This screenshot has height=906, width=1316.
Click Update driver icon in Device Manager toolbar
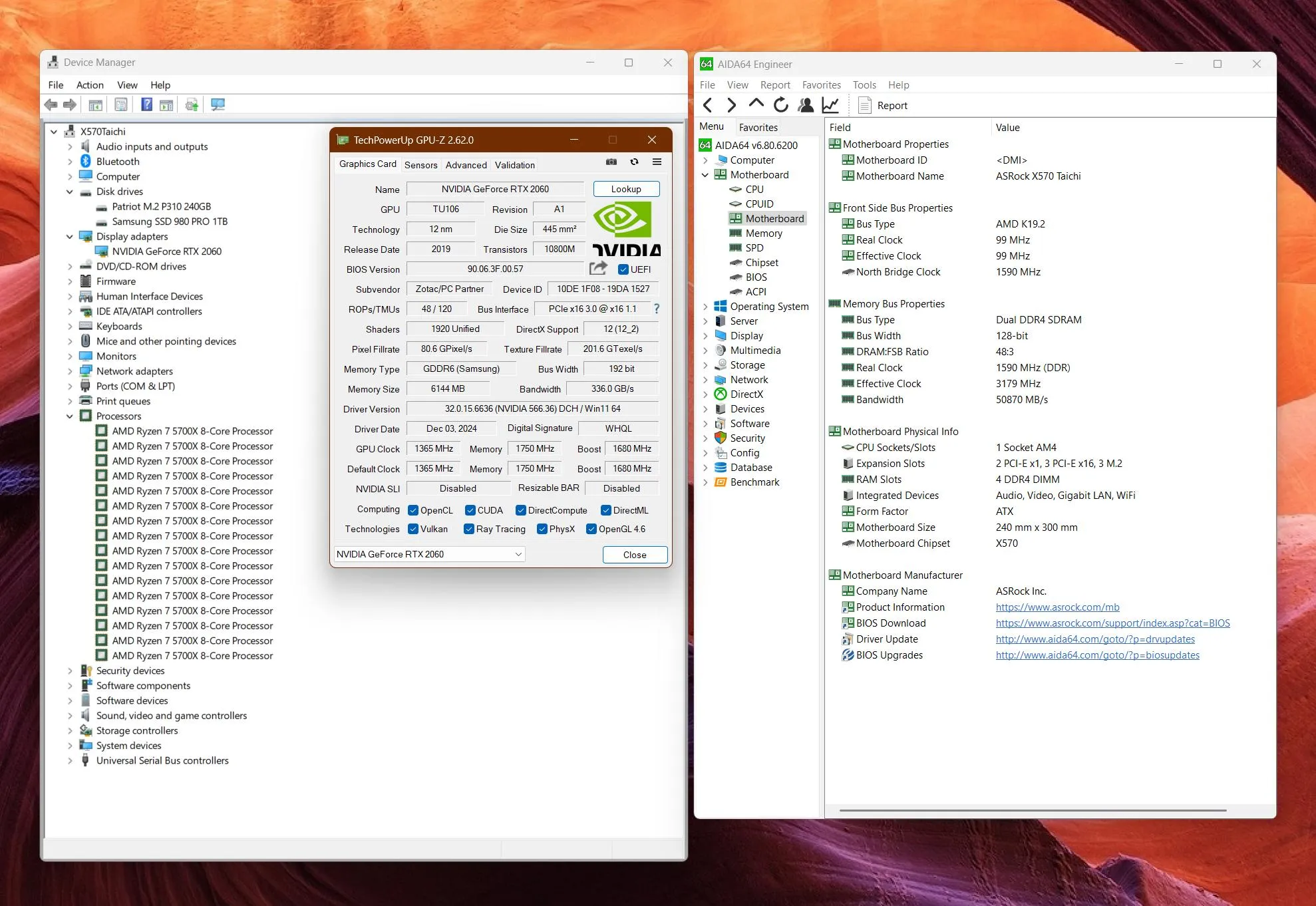[192, 104]
